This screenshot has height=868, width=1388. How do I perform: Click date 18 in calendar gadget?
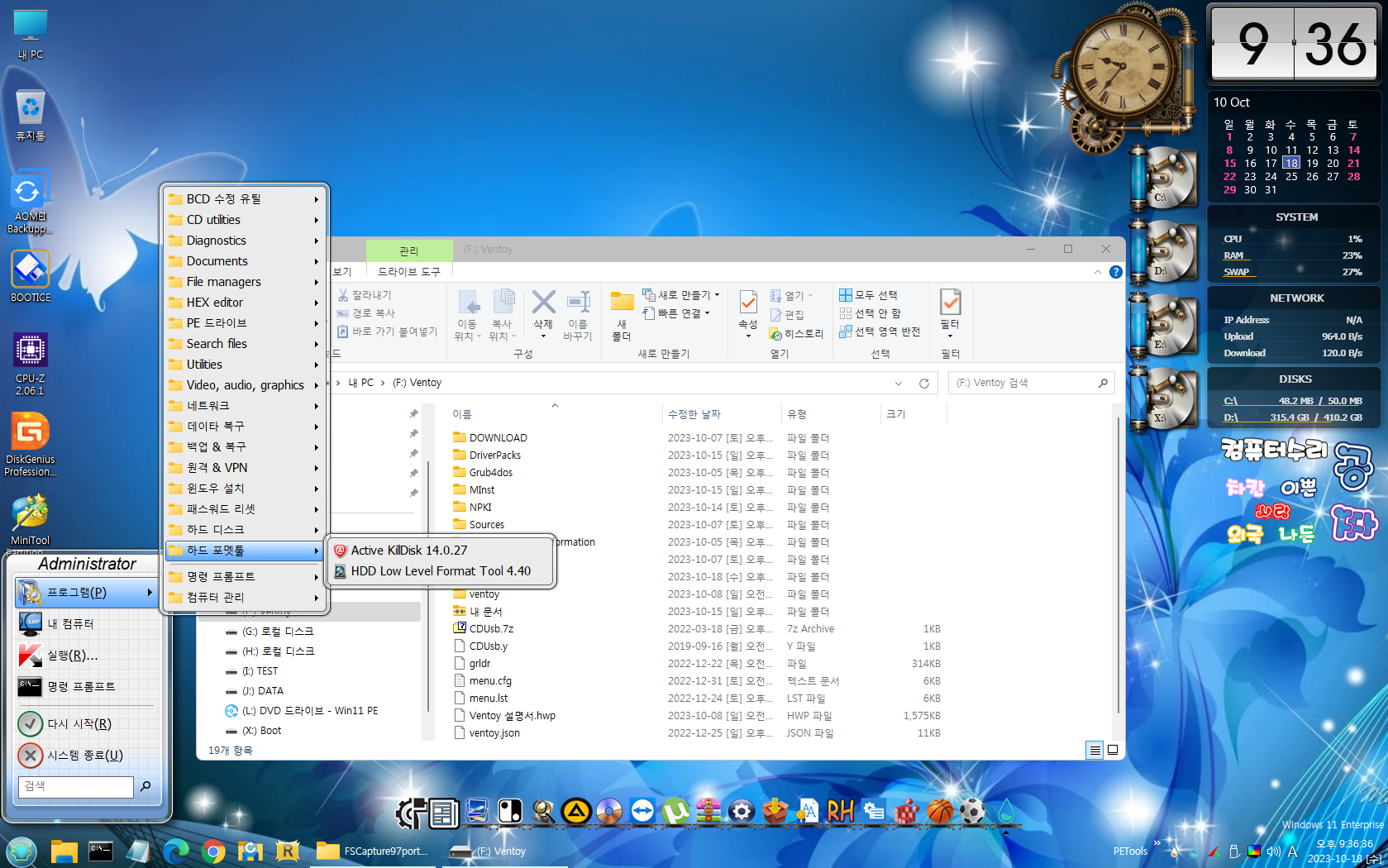point(1291,164)
